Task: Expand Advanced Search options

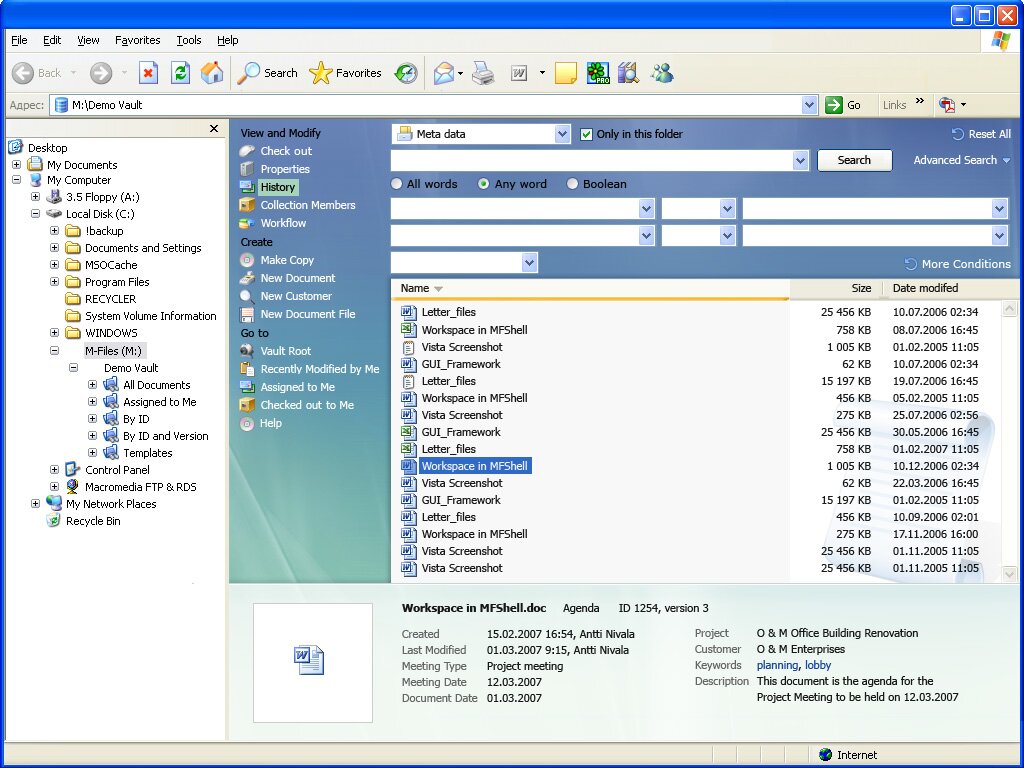Action: (x=961, y=160)
